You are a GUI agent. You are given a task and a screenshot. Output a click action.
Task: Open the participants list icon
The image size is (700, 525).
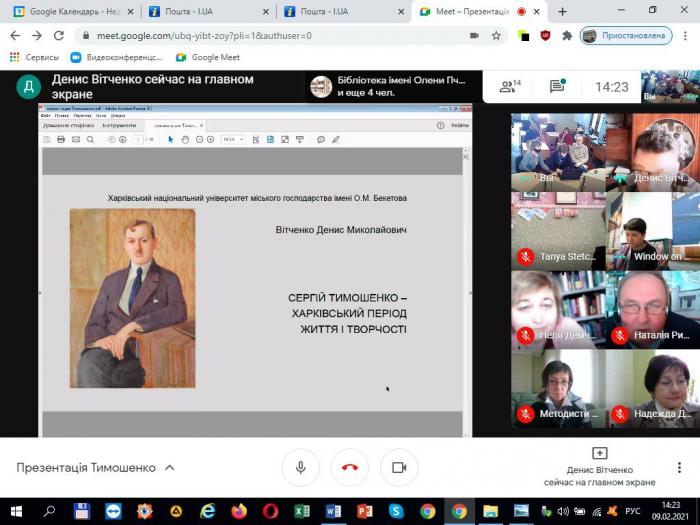click(510, 87)
